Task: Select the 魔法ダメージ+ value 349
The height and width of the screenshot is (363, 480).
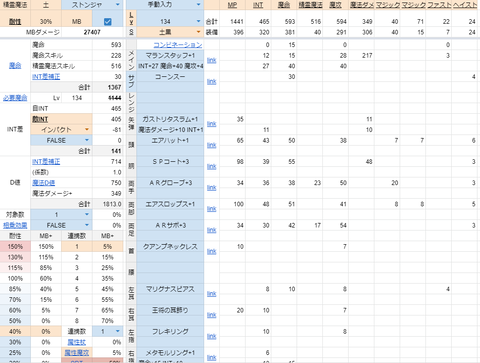Action: tap(108, 193)
